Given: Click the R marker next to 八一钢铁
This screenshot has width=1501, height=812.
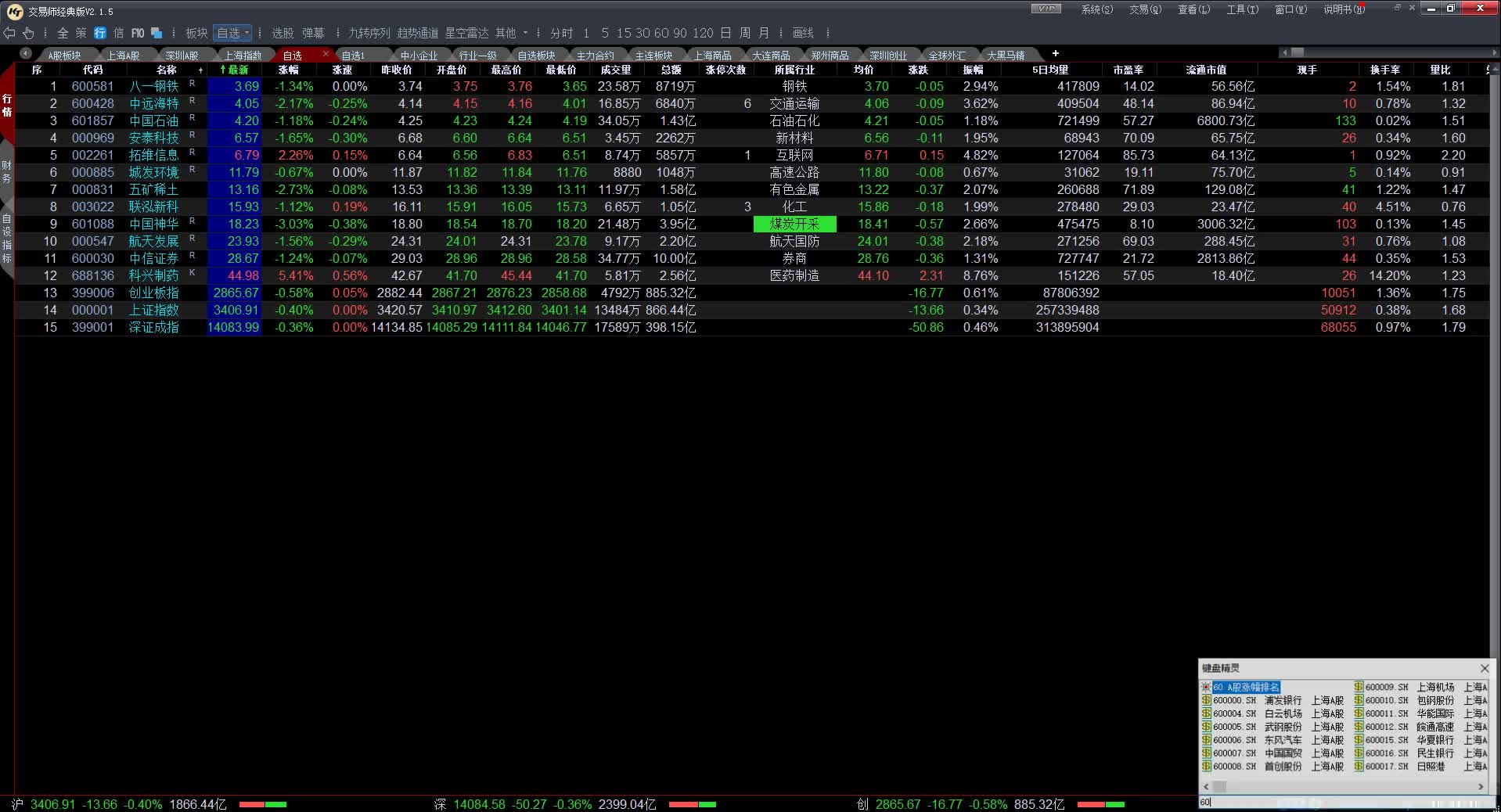Looking at the screenshot, I should [x=192, y=83].
